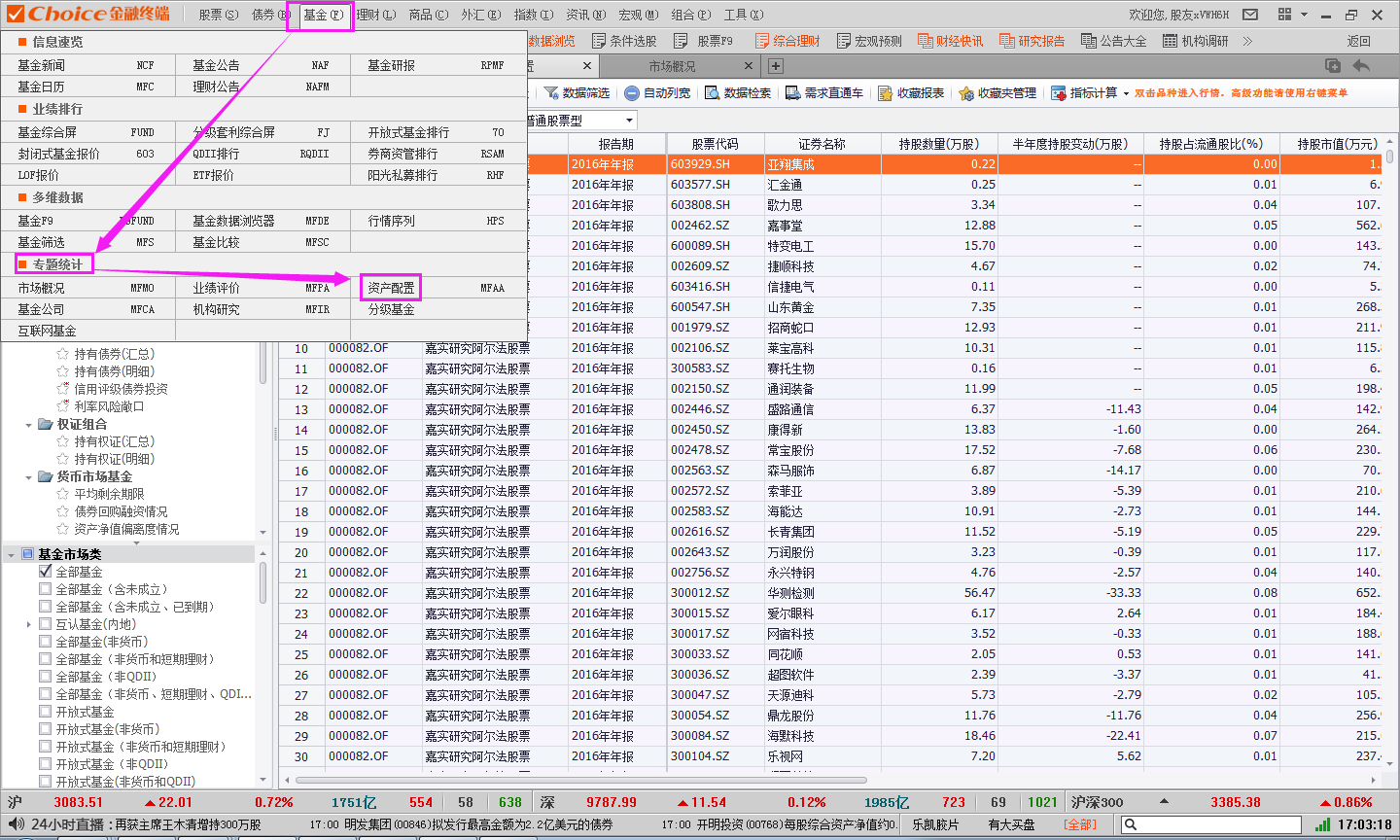This screenshot has width=1400, height=840.
Task: Collapse the 货币市场基金 folder
Action: click(28, 477)
